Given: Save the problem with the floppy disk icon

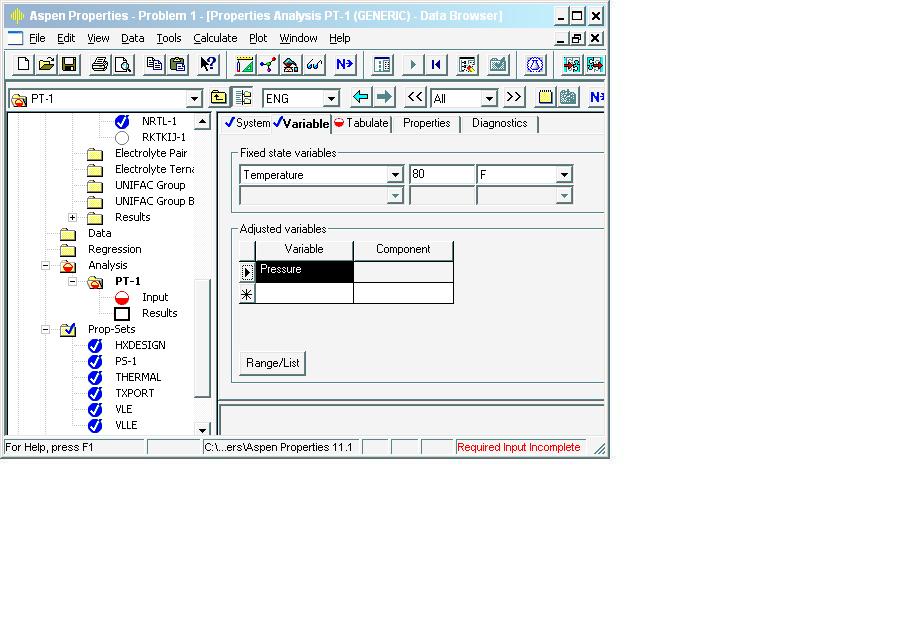Looking at the screenshot, I should (69, 64).
